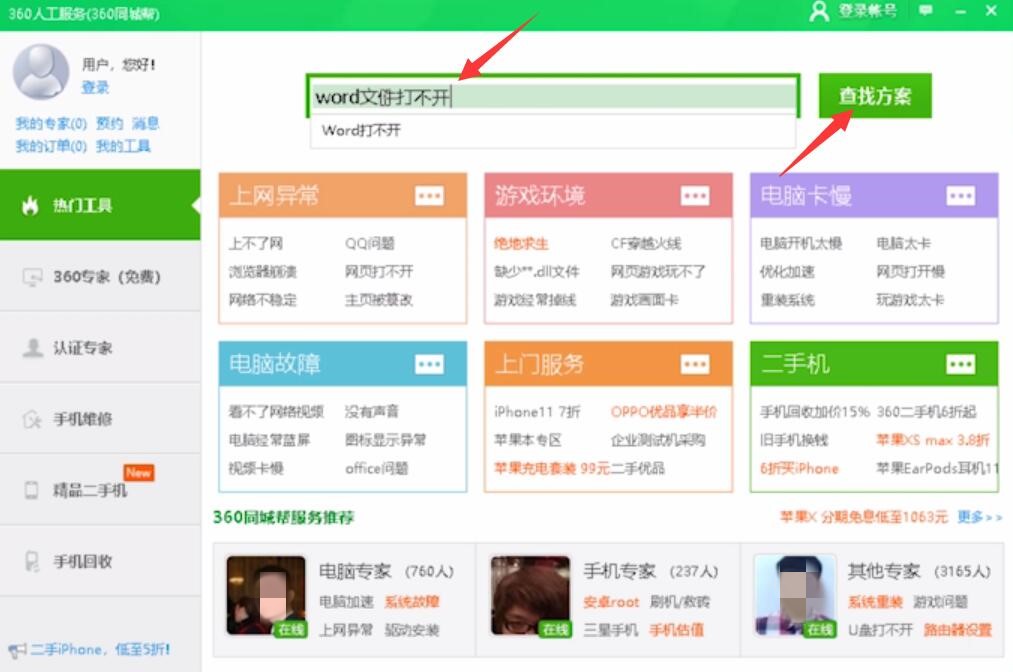This screenshot has height=672, width=1013.
Task: Select 玩游戏太卡 item
Action: point(910,300)
